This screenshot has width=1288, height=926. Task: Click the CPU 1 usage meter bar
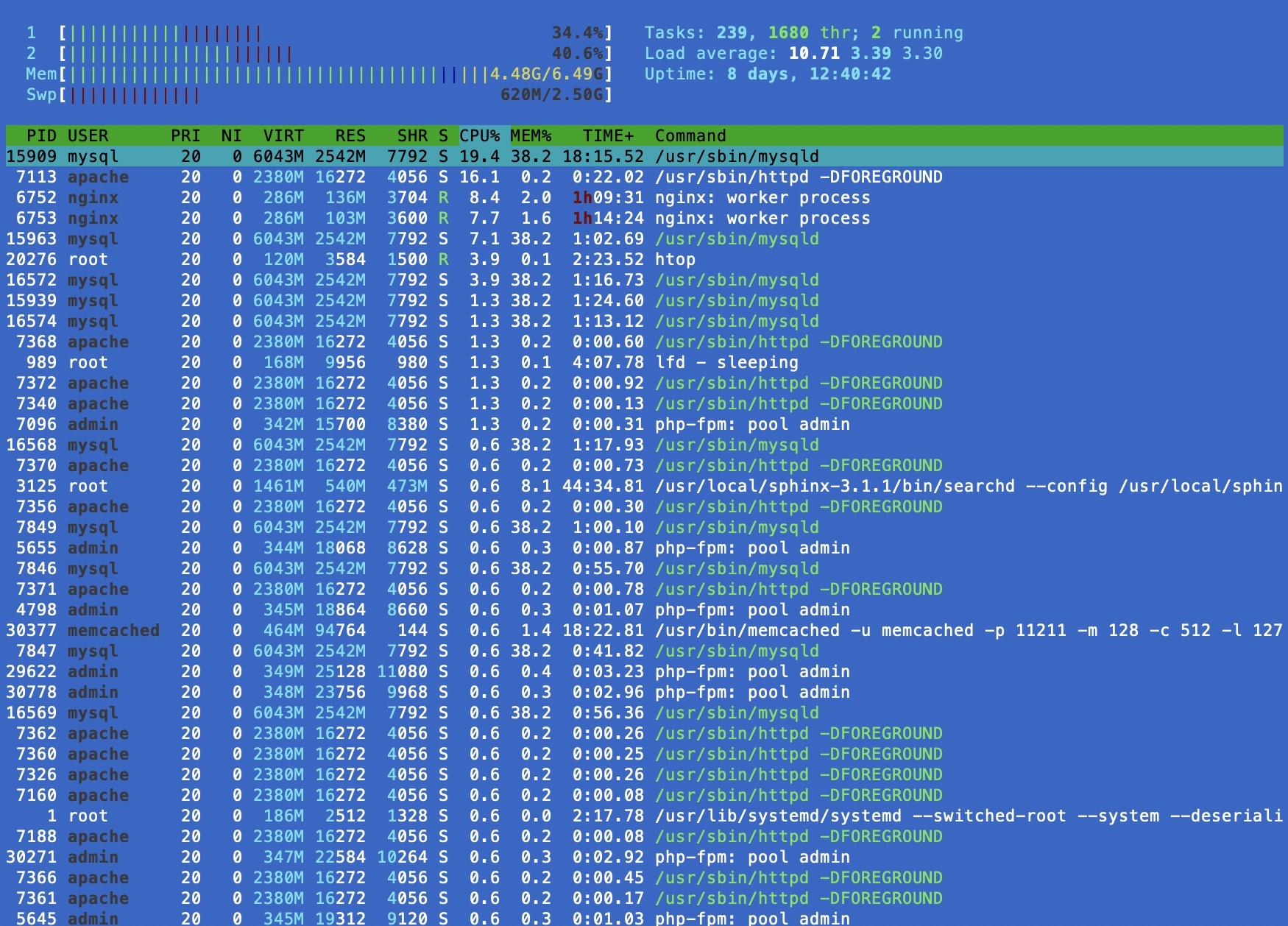[336, 33]
